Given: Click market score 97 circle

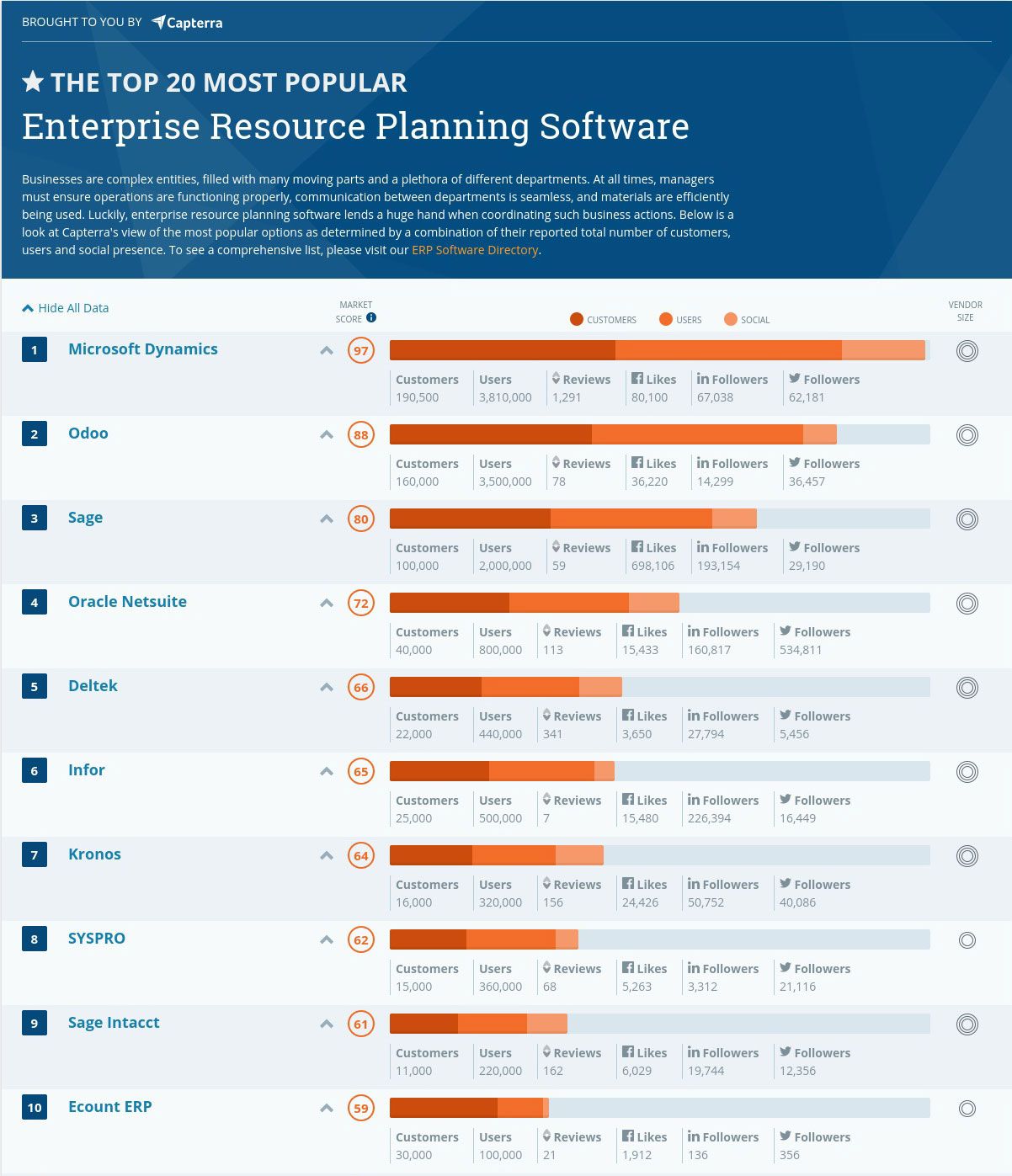Looking at the screenshot, I should pyautogui.click(x=361, y=351).
